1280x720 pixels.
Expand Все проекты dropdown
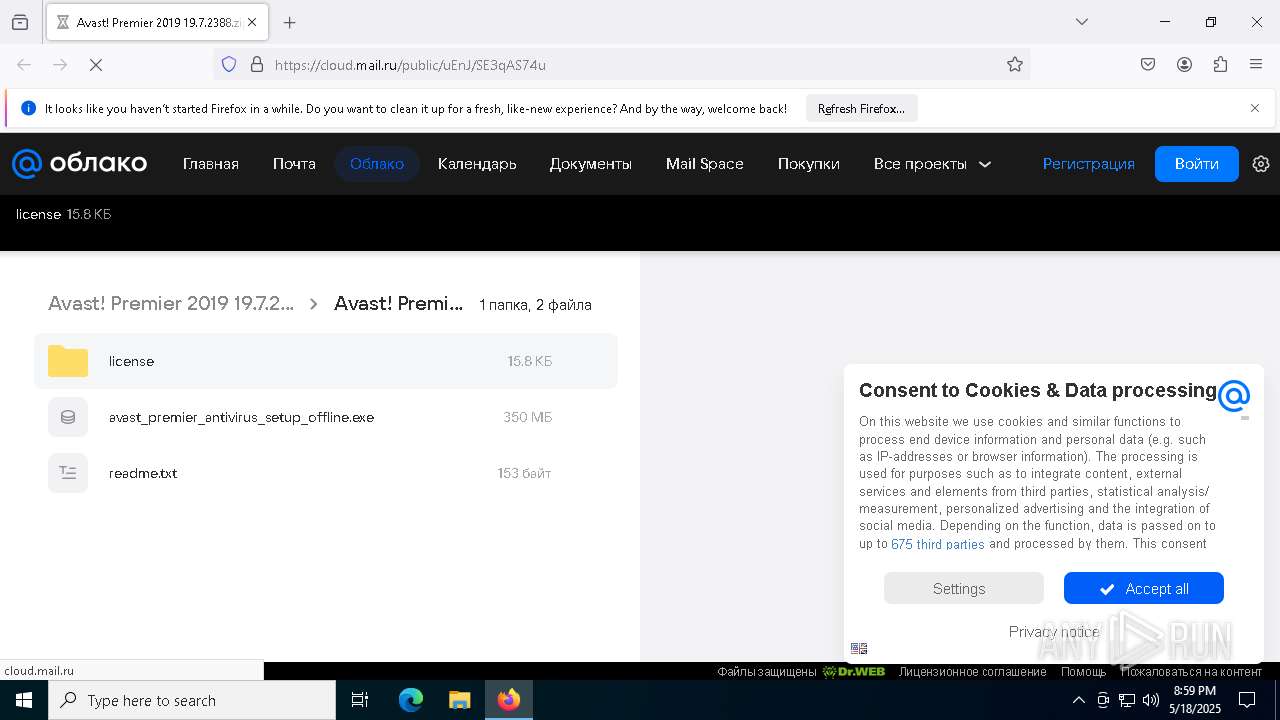pos(932,164)
